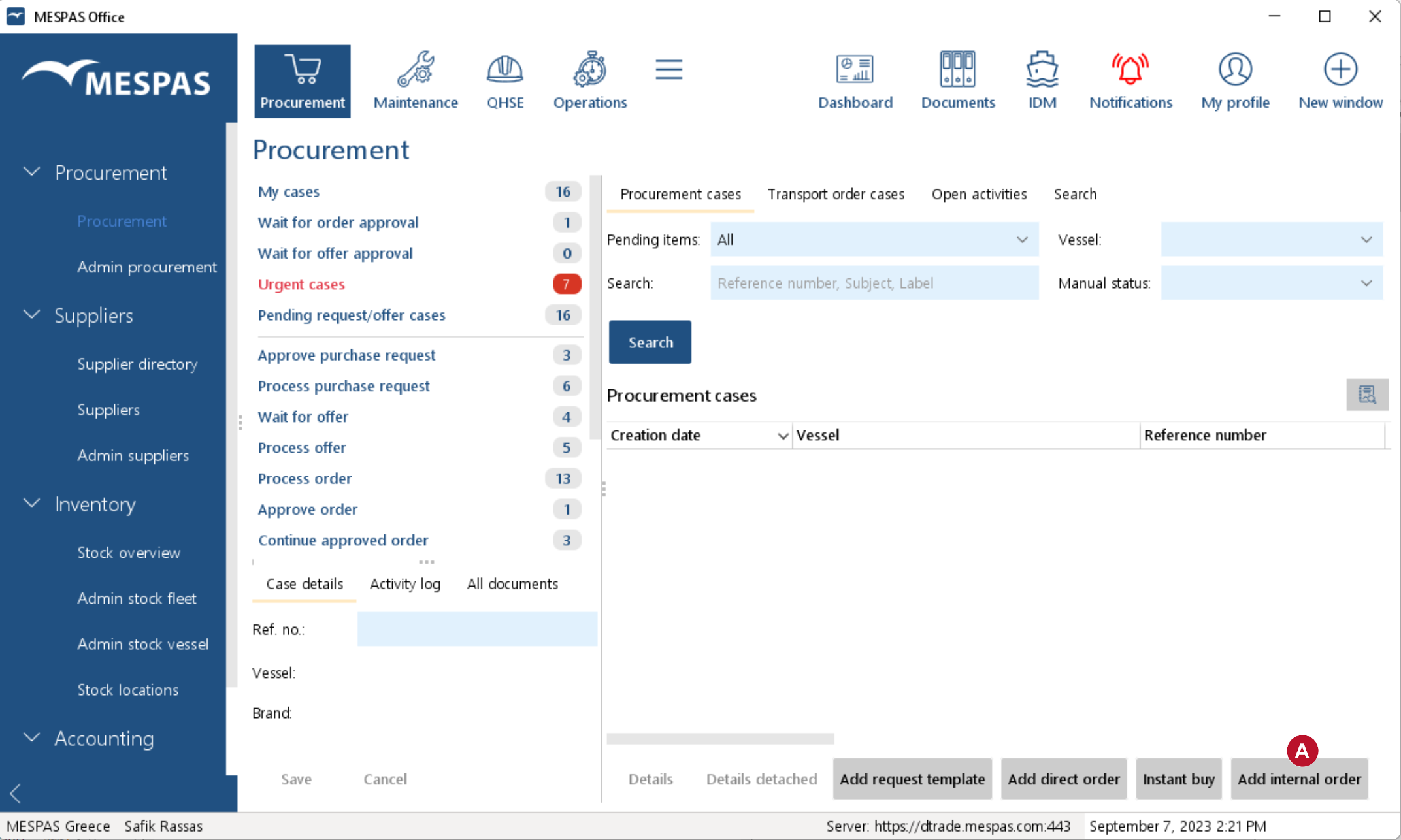
Task: Select Approve purchase request filter
Action: [418, 355]
